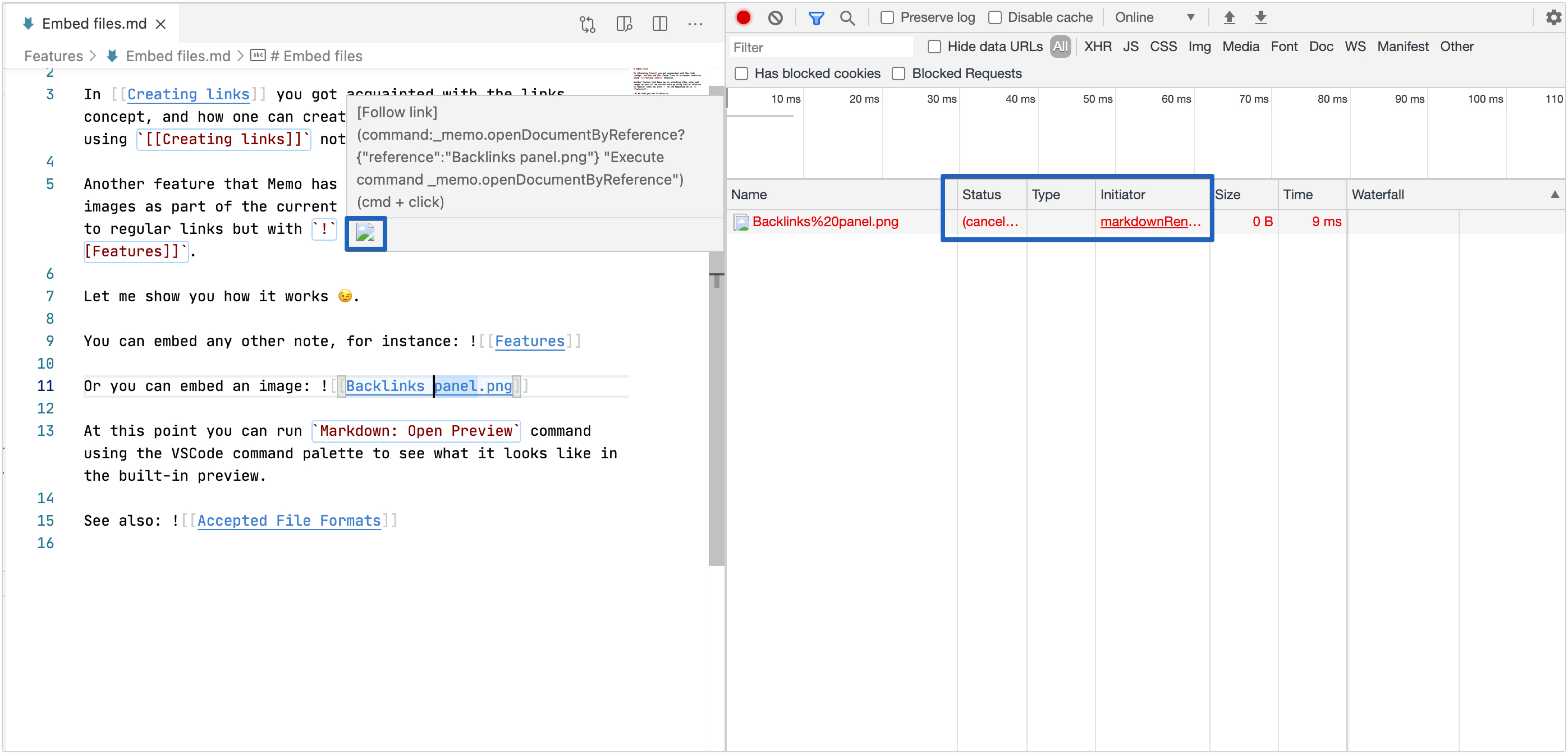Filter requests by XHR
The image size is (1568, 754).
pos(1097,47)
